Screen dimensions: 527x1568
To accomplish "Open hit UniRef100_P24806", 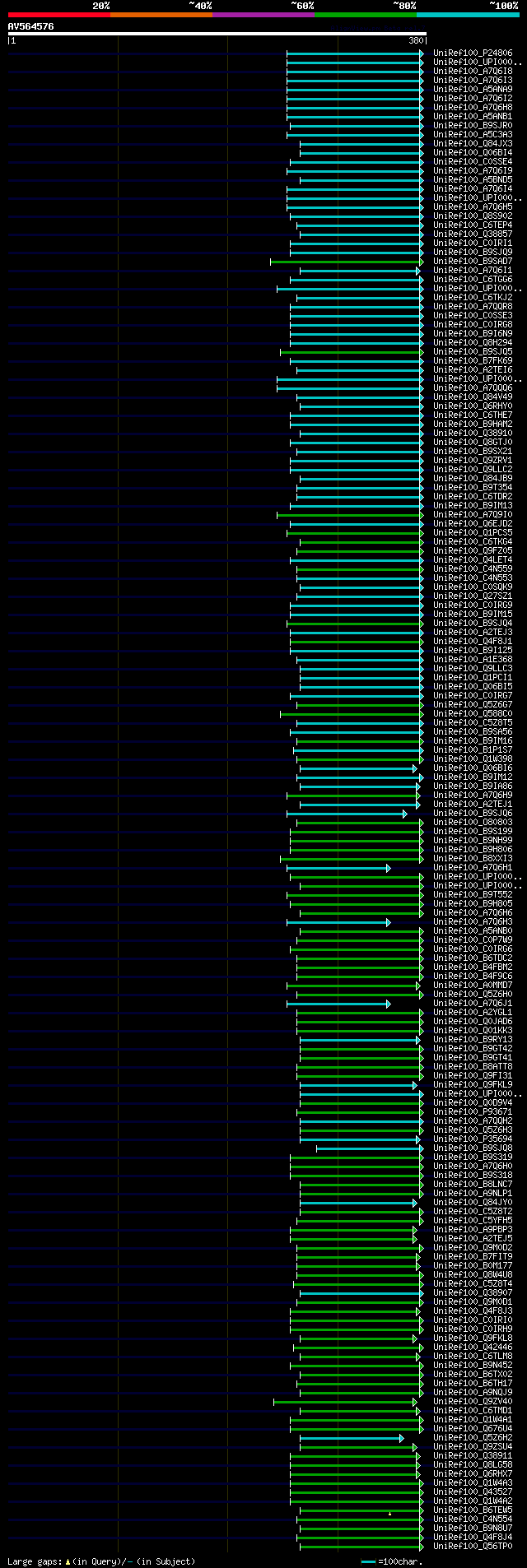I will pyautogui.click(x=473, y=53).
